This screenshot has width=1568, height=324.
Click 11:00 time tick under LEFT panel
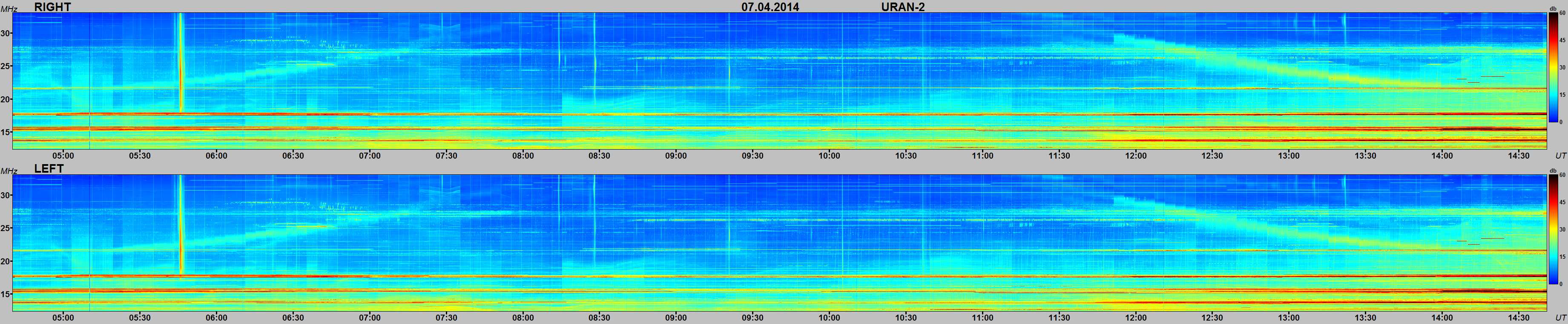(x=982, y=318)
